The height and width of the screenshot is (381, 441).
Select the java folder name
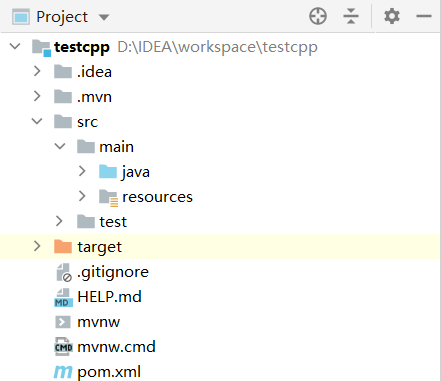point(136,173)
